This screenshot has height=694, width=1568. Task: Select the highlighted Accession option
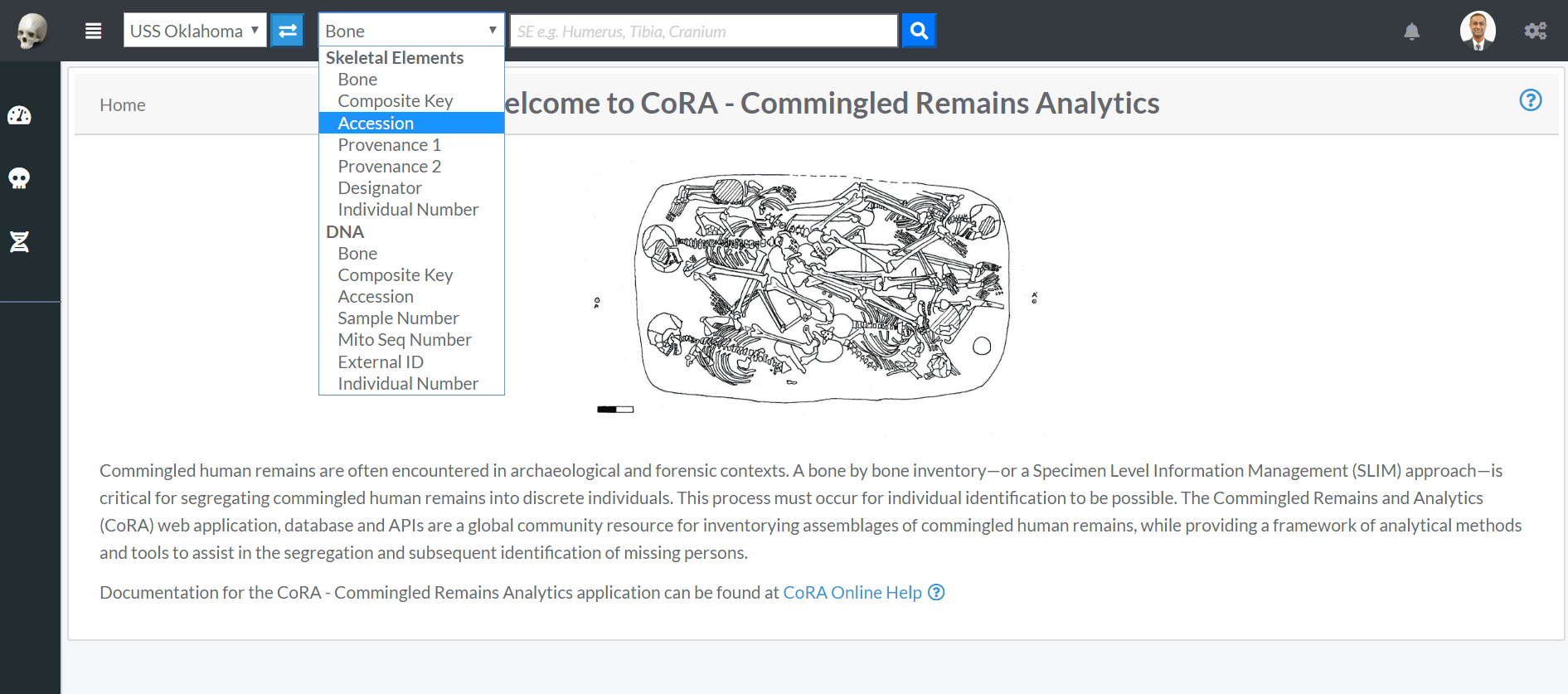411,123
